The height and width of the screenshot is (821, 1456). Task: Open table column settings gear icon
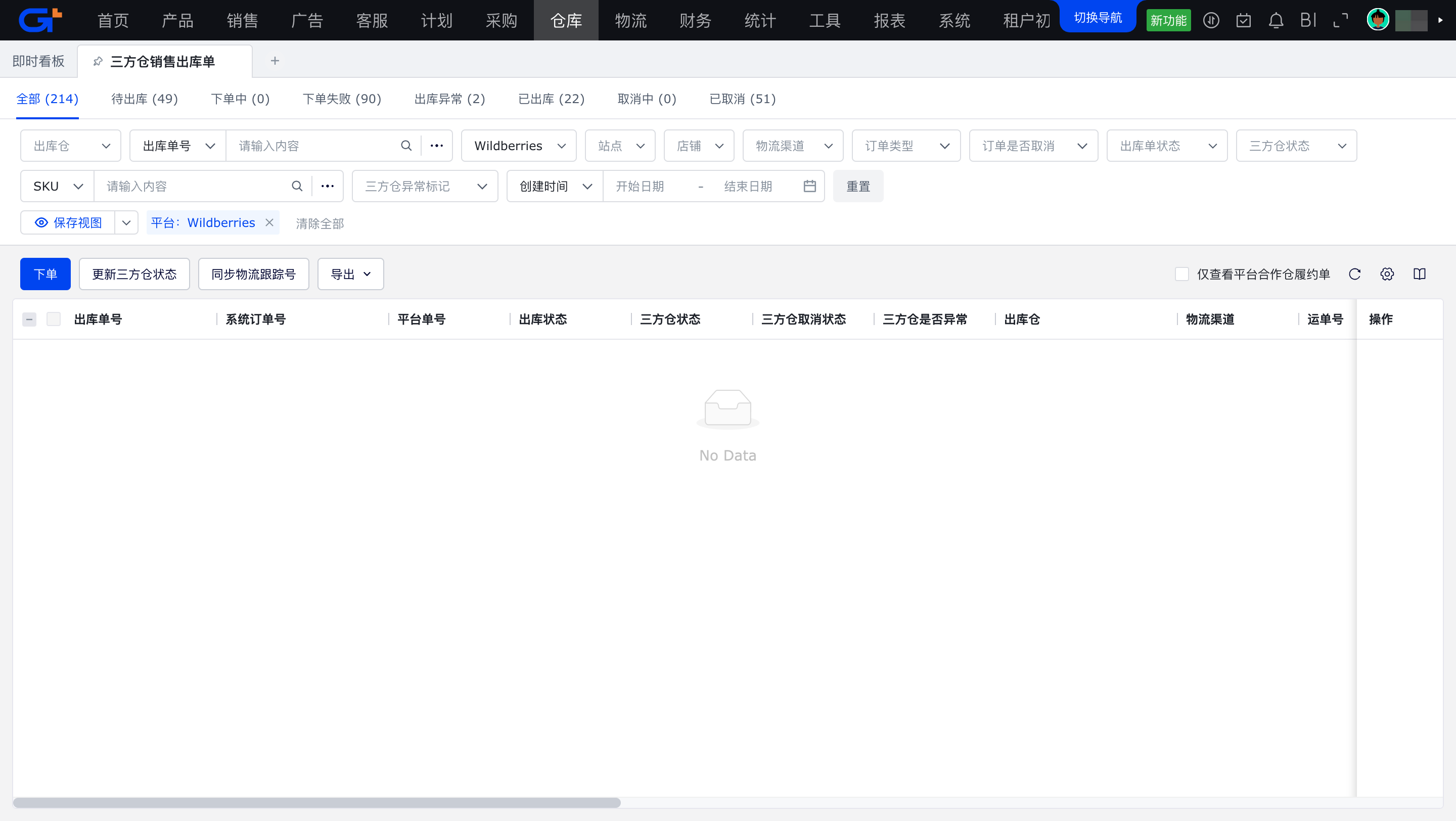click(1387, 274)
